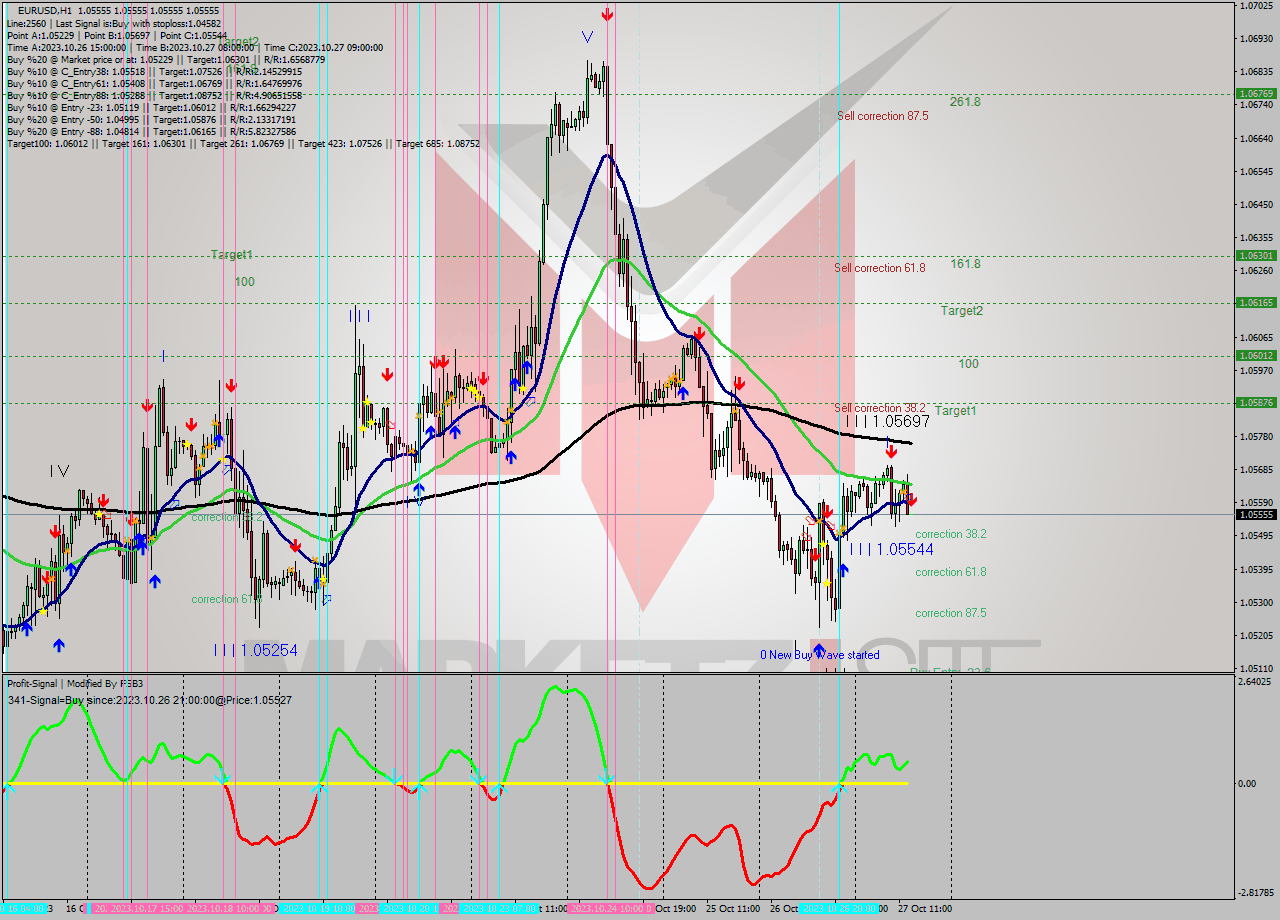Click the paired red down arrows in the mid-chart congestion
The width and height of the screenshot is (1280, 920).
440,364
